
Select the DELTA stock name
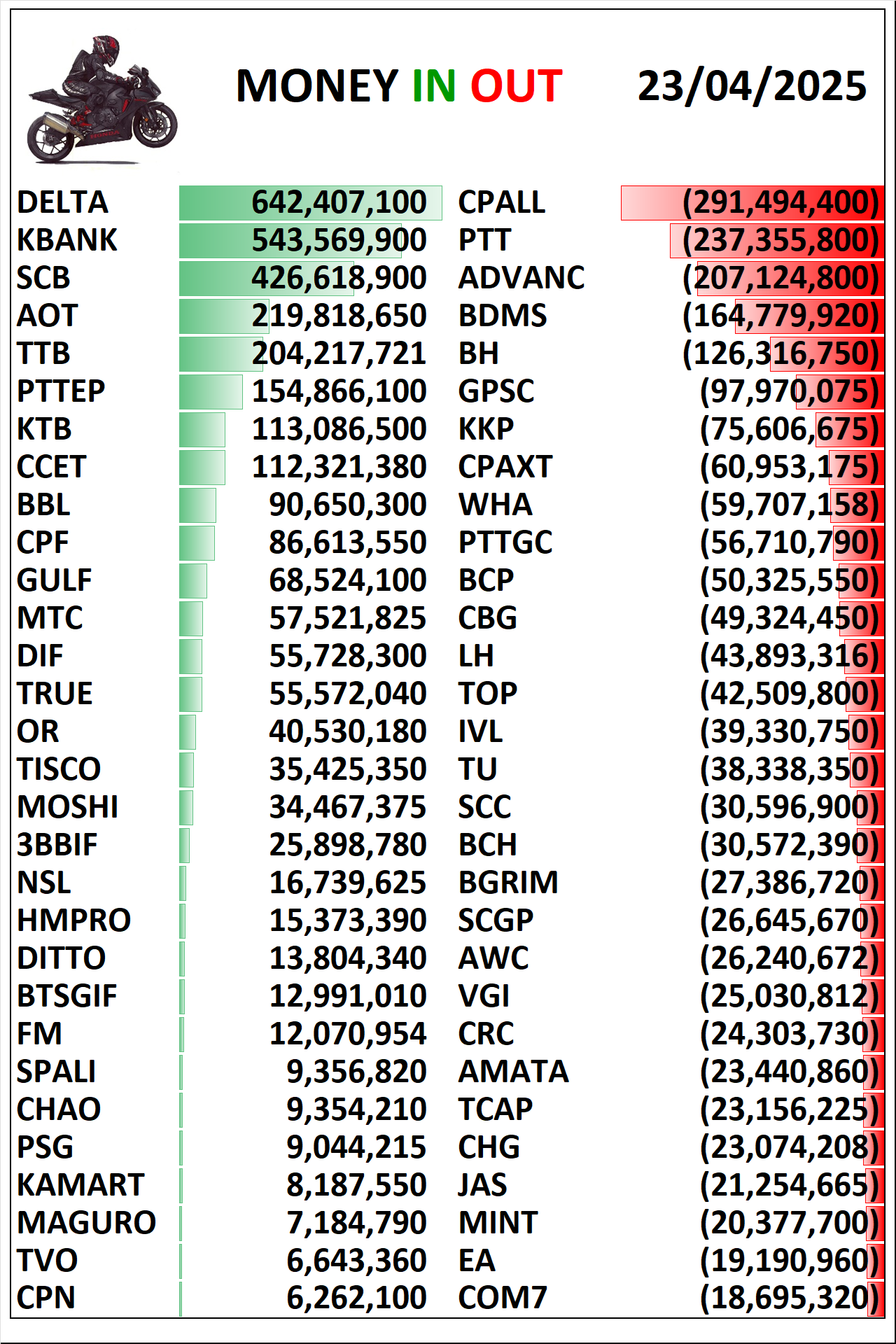point(62,202)
